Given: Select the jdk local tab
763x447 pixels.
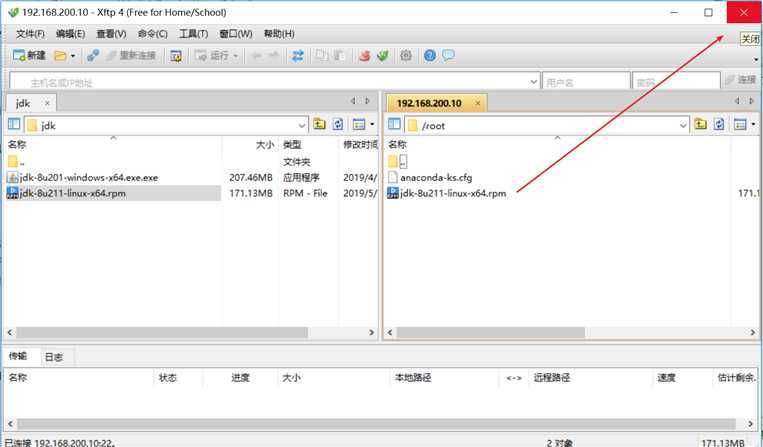Looking at the screenshot, I should pos(23,103).
